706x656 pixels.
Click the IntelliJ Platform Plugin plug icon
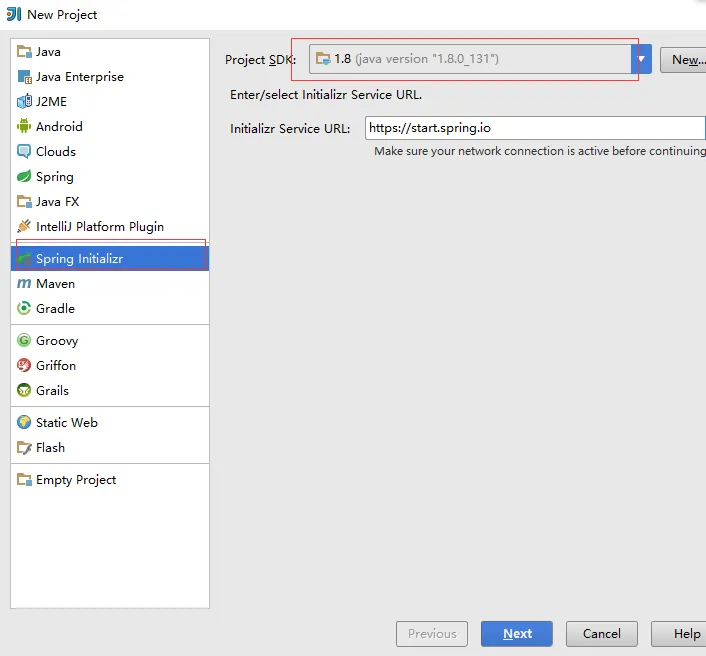click(x=24, y=226)
